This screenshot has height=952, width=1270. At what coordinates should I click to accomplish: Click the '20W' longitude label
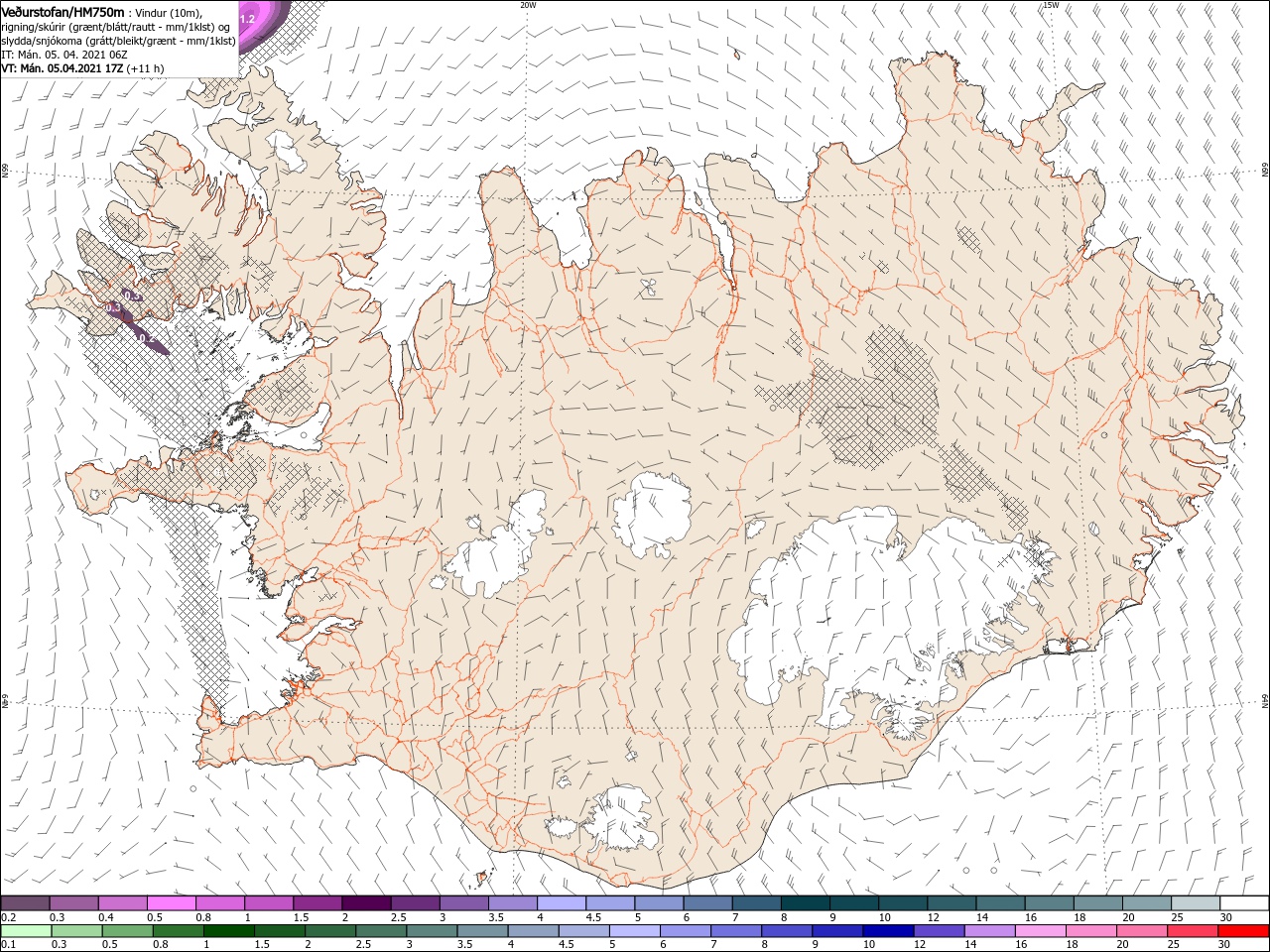528,5
